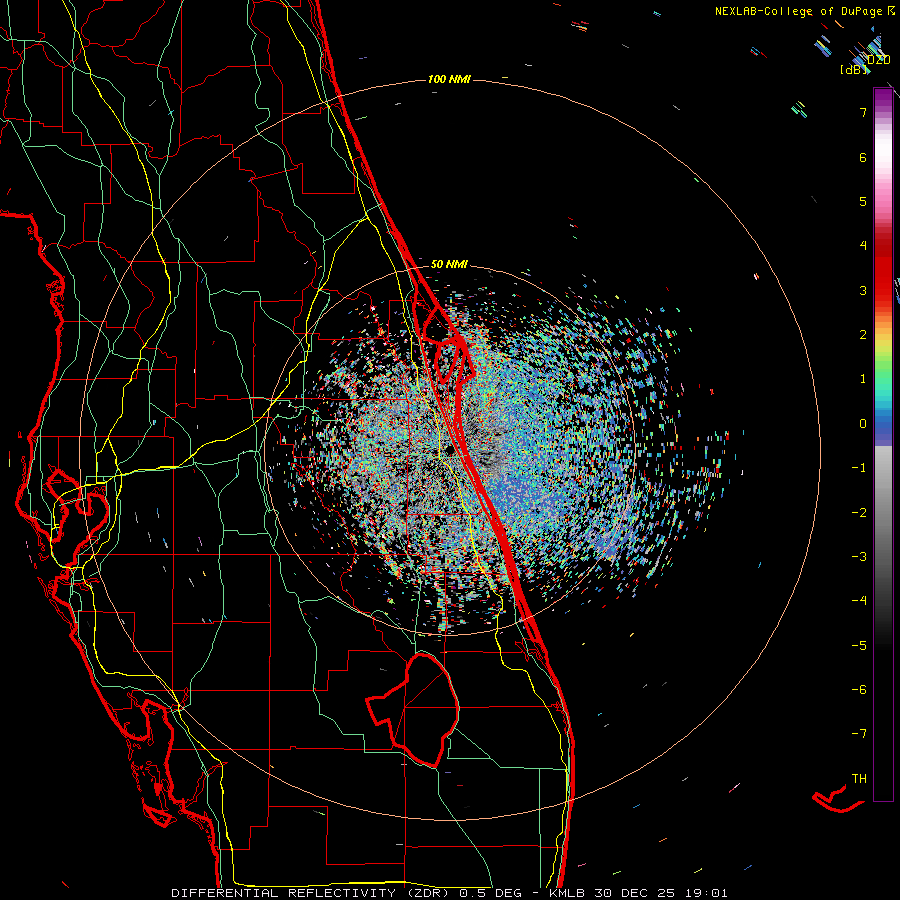
Task: Click the "[dB]" unit label above the scale
Action: tap(854, 69)
